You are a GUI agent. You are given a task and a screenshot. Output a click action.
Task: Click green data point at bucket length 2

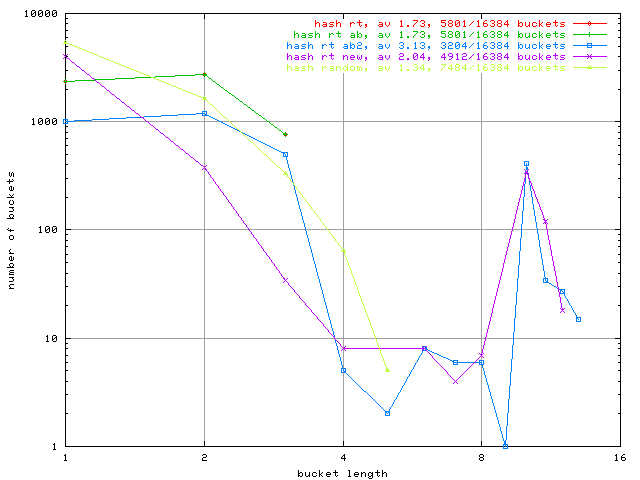[x=204, y=74]
